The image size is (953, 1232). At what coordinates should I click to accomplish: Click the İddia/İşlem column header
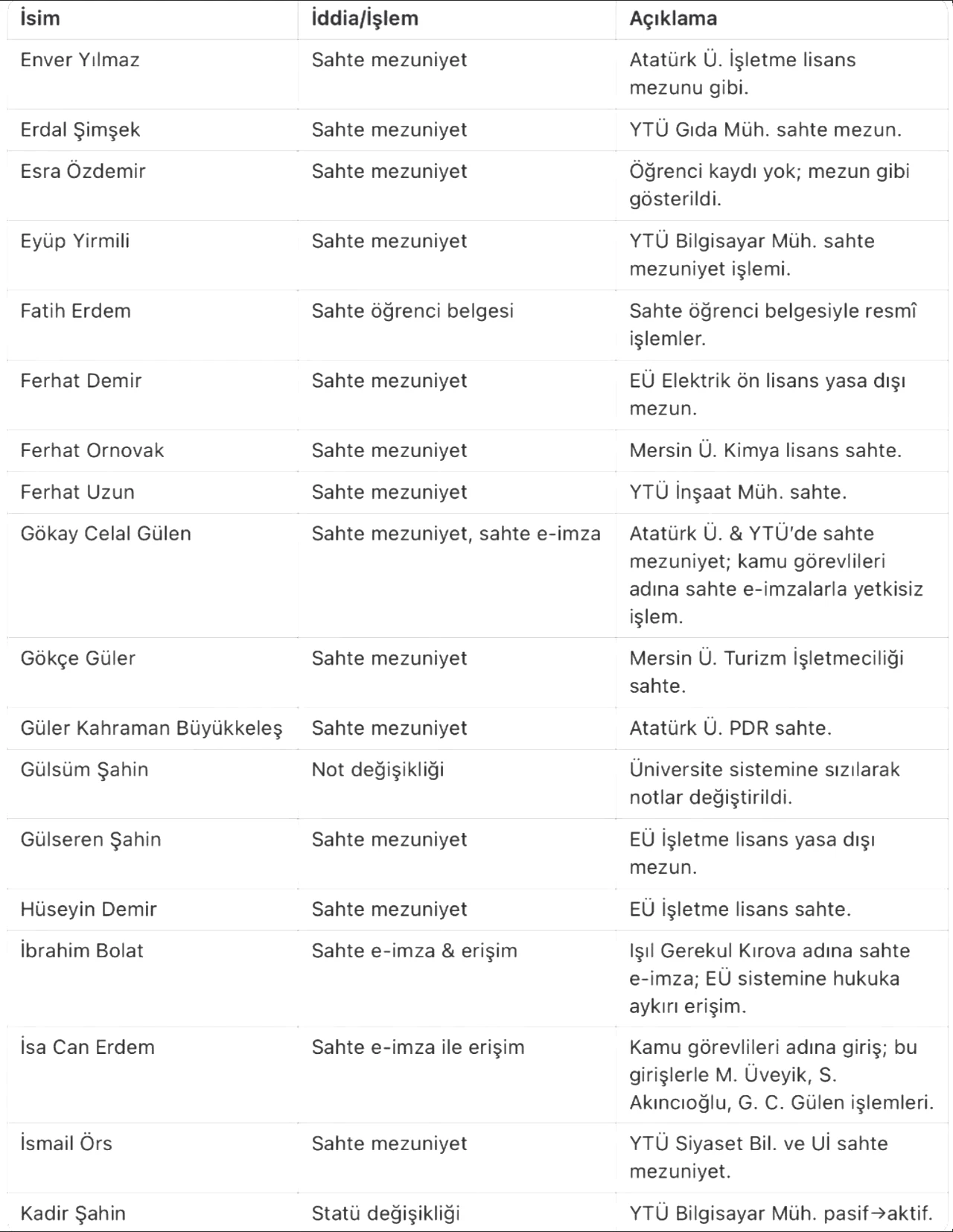[365, 19]
